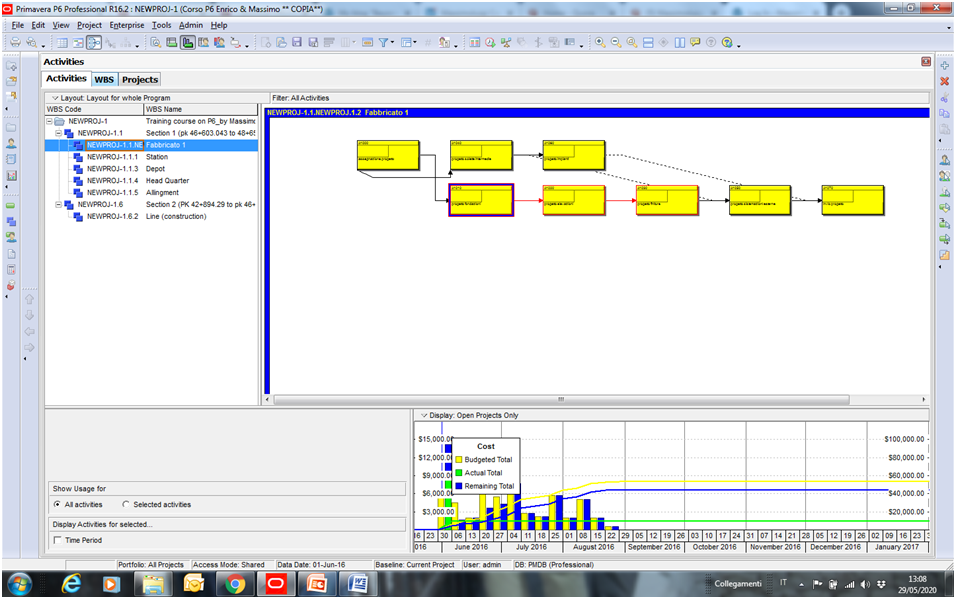Collapse the NEWPROJ-1.6 WBS node
The height and width of the screenshot is (599, 956).
tap(59, 204)
